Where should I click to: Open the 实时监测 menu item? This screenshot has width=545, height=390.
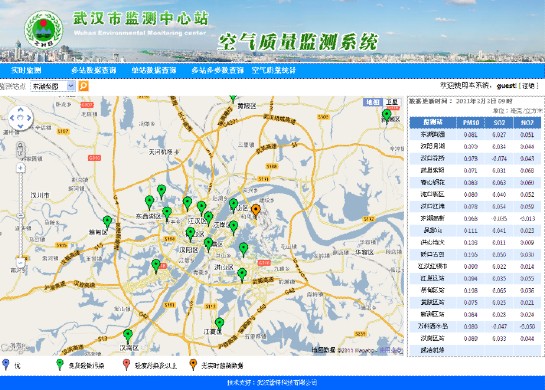click(26, 70)
